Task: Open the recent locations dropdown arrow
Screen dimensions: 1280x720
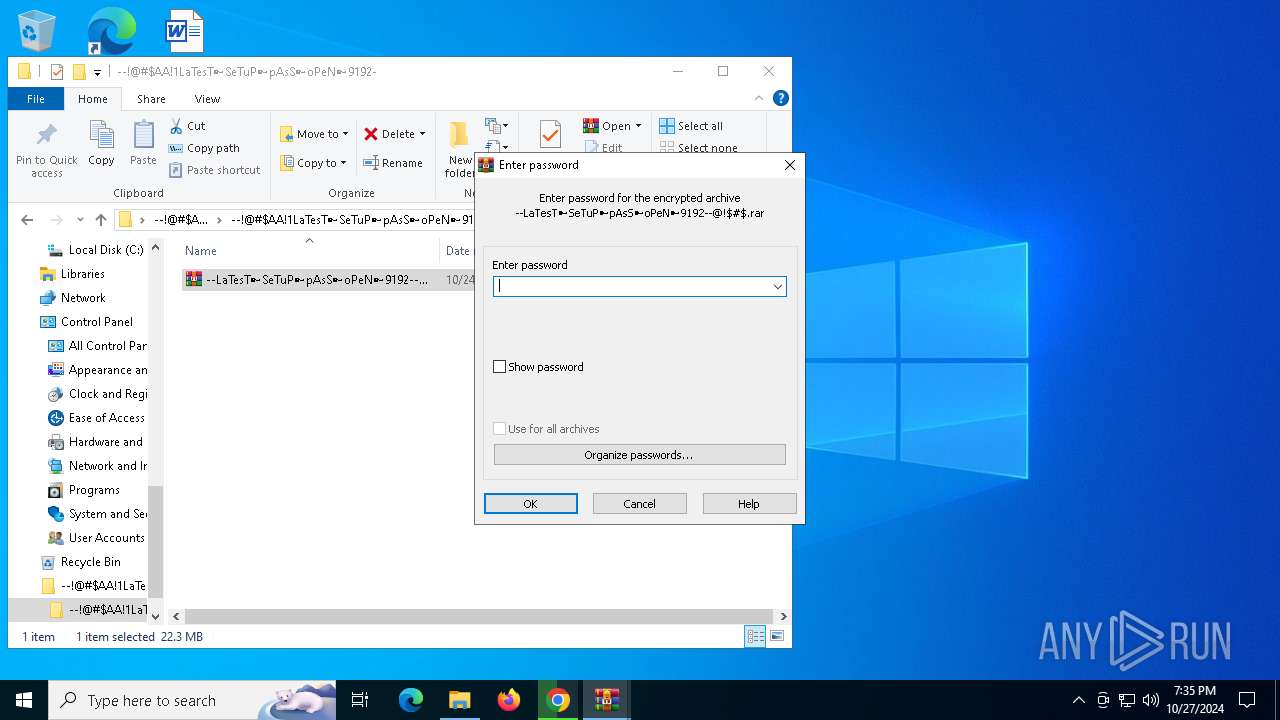Action: pyautogui.click(x=78, y=220)
